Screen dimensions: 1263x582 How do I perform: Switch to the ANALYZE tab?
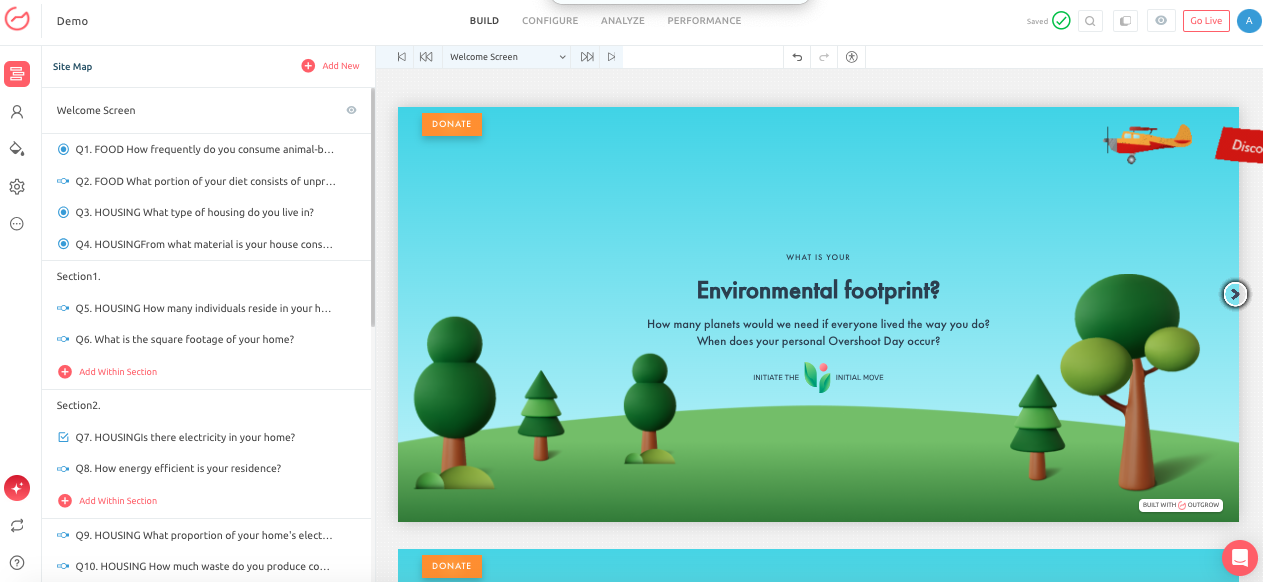pyautogui.click(x=622, y=21)
